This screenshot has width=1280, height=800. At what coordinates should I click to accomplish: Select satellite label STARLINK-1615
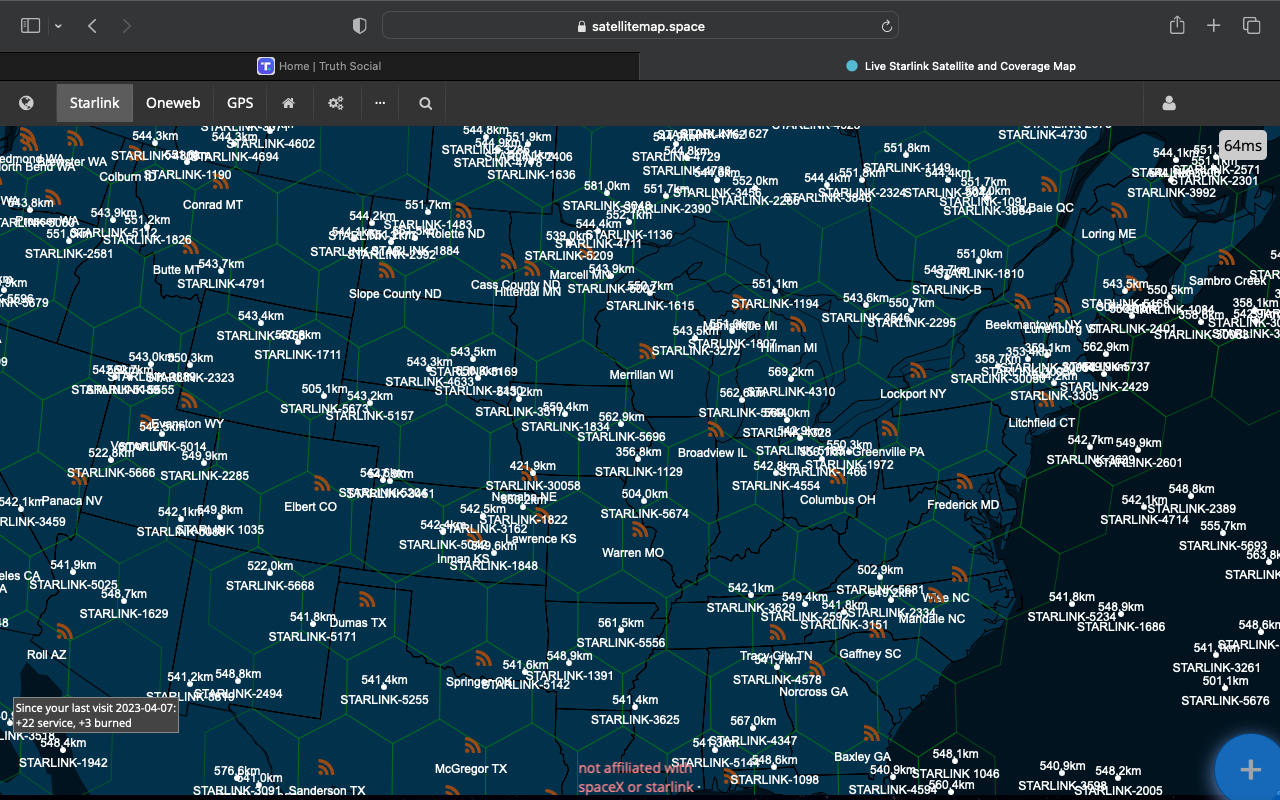[x=650, y=306]
